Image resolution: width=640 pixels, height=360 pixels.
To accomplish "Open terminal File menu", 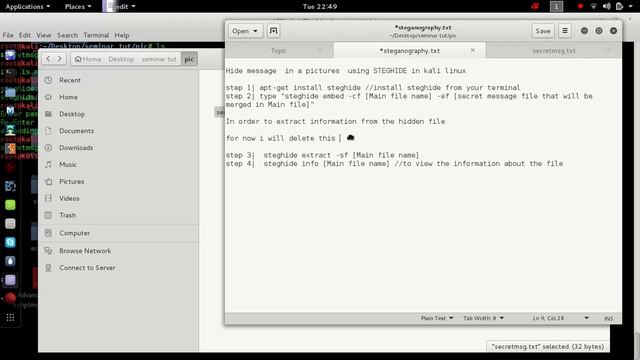I will point(8,35).
